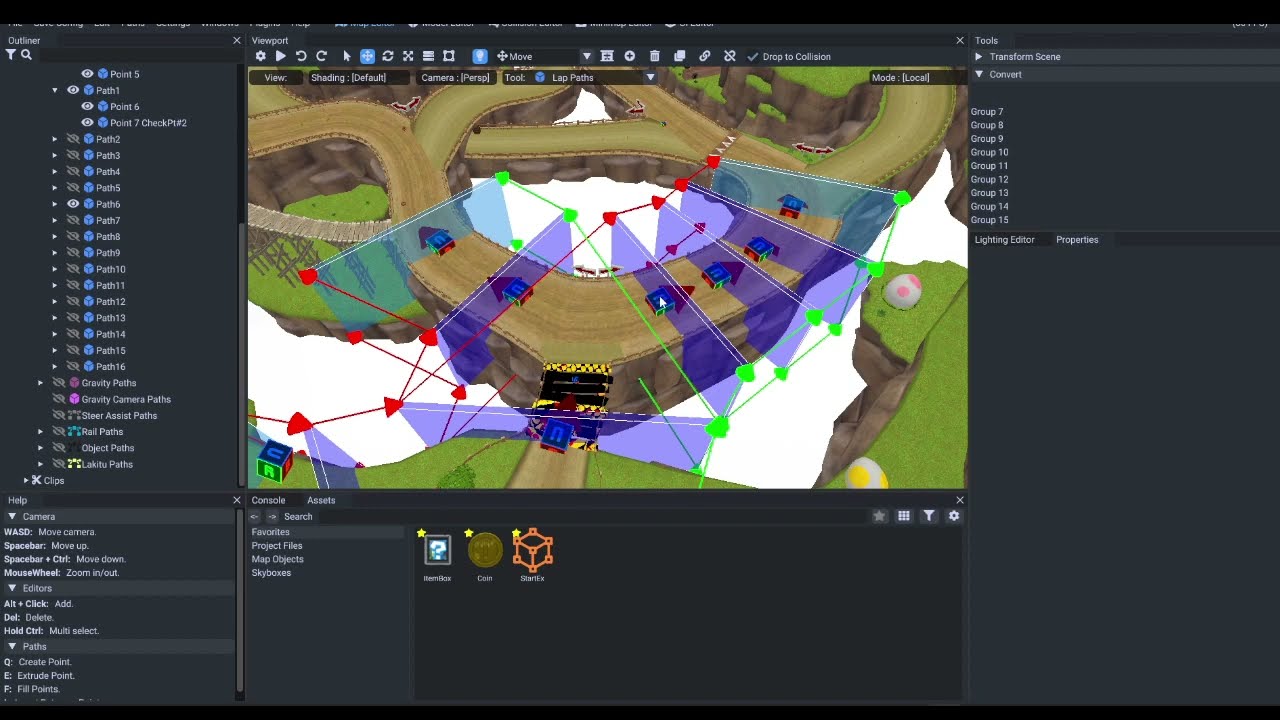Select the cursor selection tool

(x=347, y=57)
